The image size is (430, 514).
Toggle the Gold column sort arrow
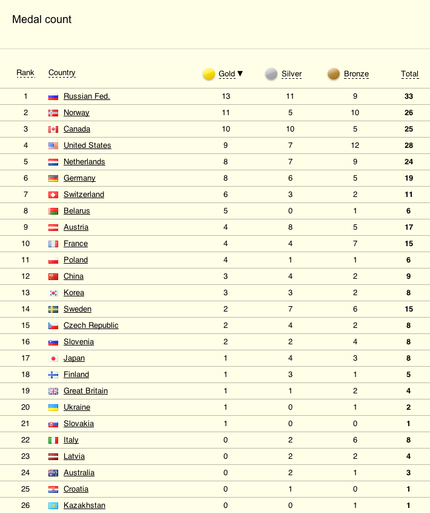tap(240, 73)
